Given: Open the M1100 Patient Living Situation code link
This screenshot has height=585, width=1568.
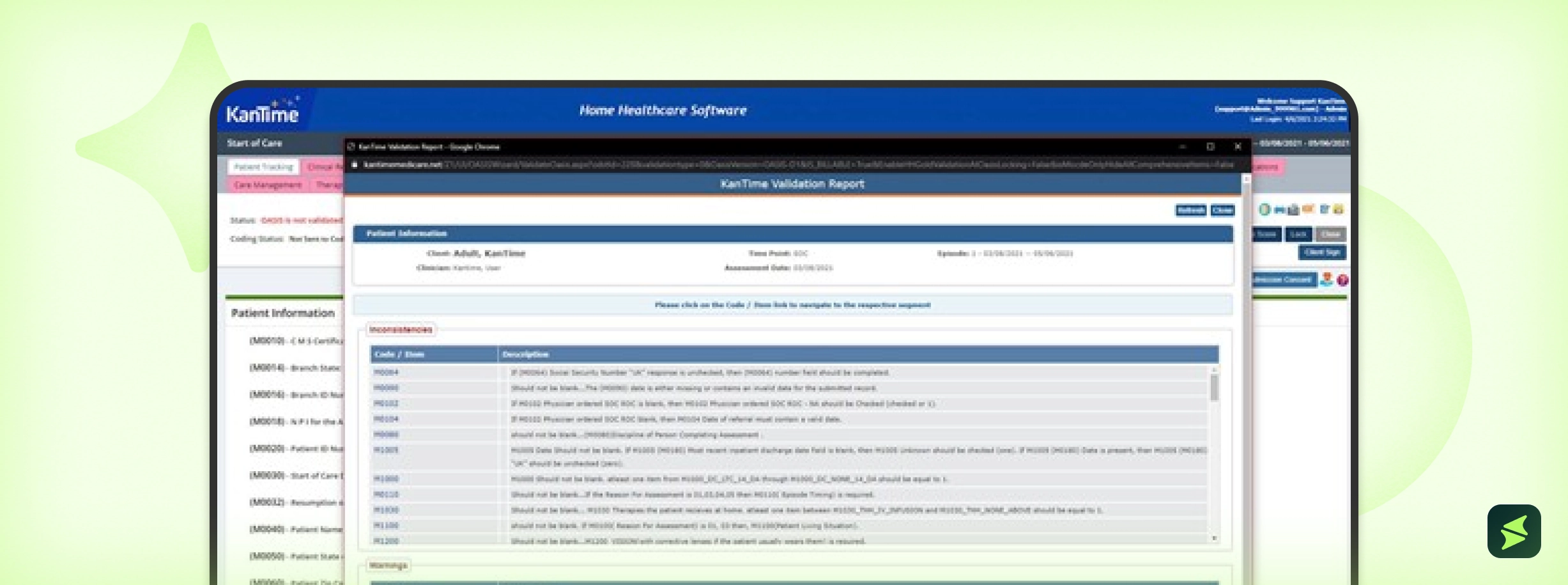Looking at the screenshot, I should (x=386, y=526).
